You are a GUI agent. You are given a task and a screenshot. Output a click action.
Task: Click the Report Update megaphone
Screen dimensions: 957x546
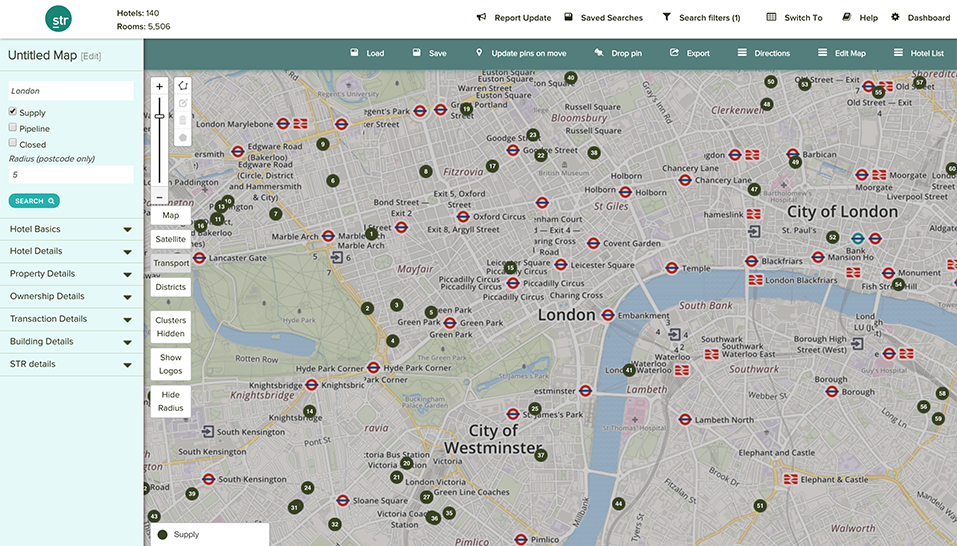481,18
